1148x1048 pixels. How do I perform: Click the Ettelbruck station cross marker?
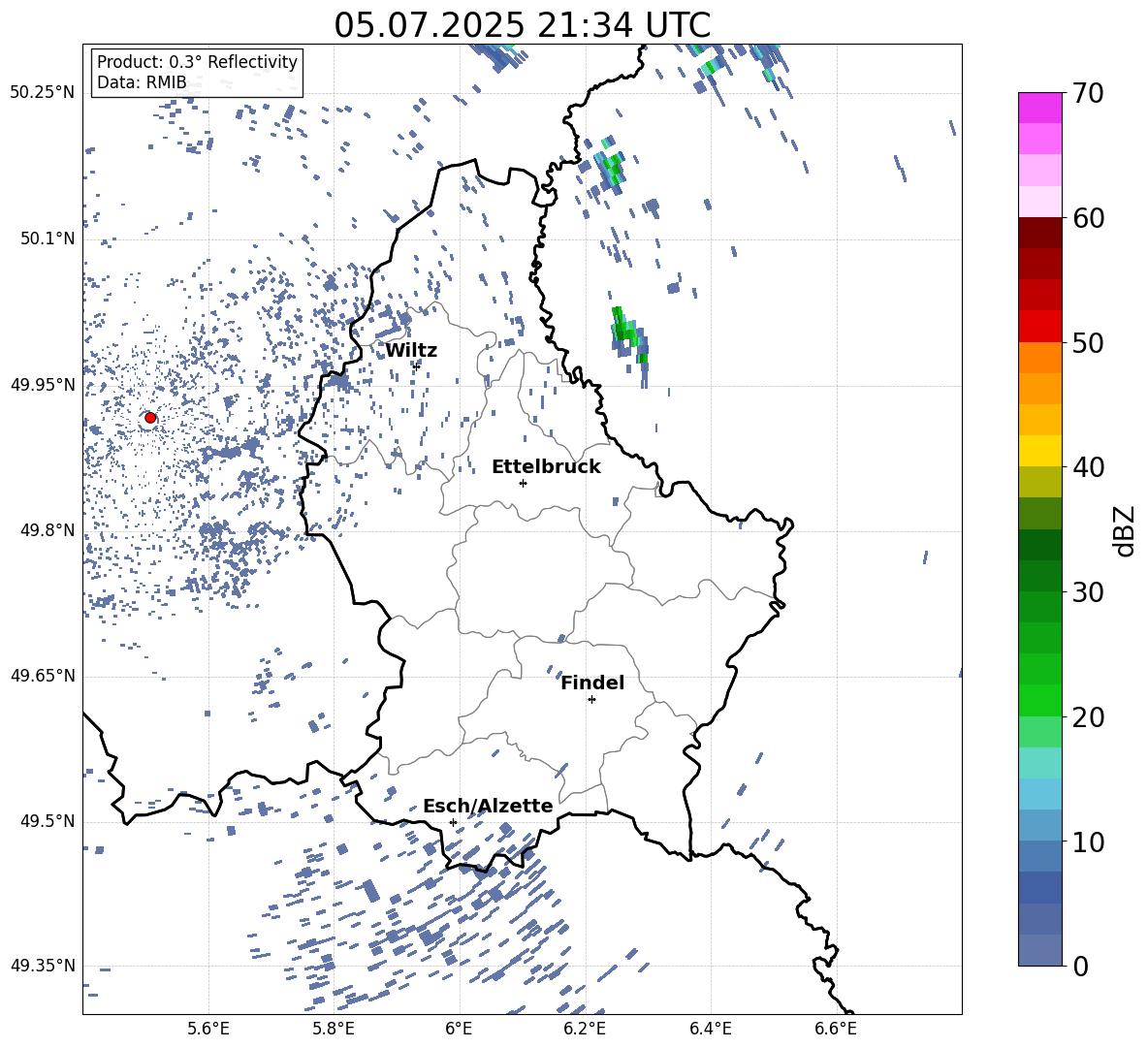tap(523, 483)
